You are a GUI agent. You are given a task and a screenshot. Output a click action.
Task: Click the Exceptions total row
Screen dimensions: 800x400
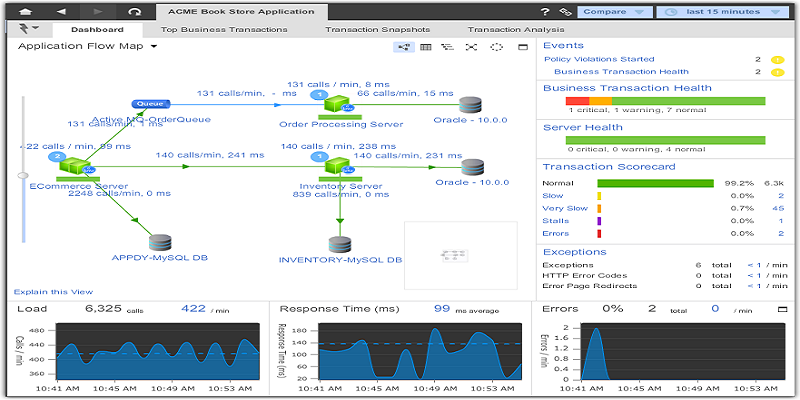click(665, 265)
